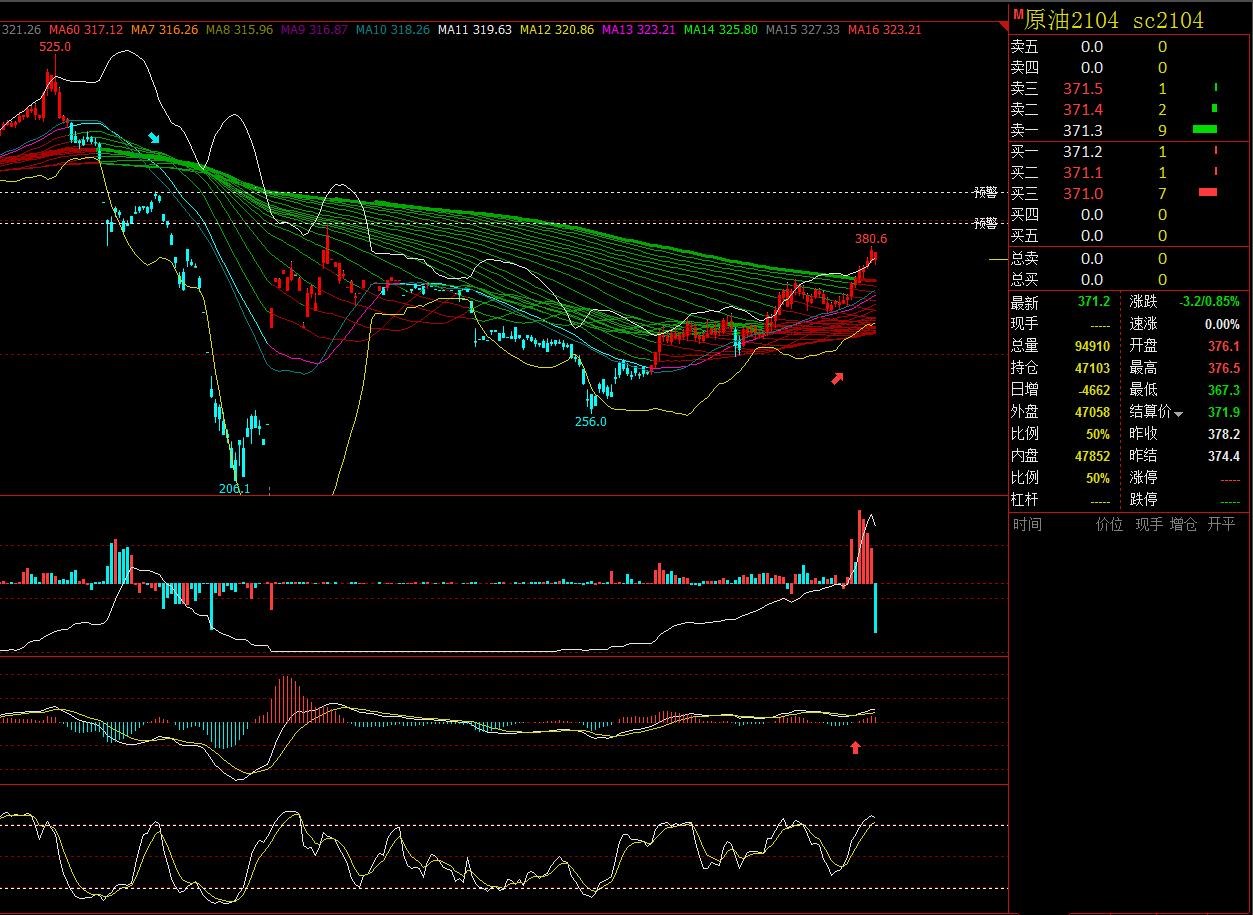Viewport: 1253px width, 915px height.
Task: Click the 现手 label in the quote panel
Action: click(1025, 324)
